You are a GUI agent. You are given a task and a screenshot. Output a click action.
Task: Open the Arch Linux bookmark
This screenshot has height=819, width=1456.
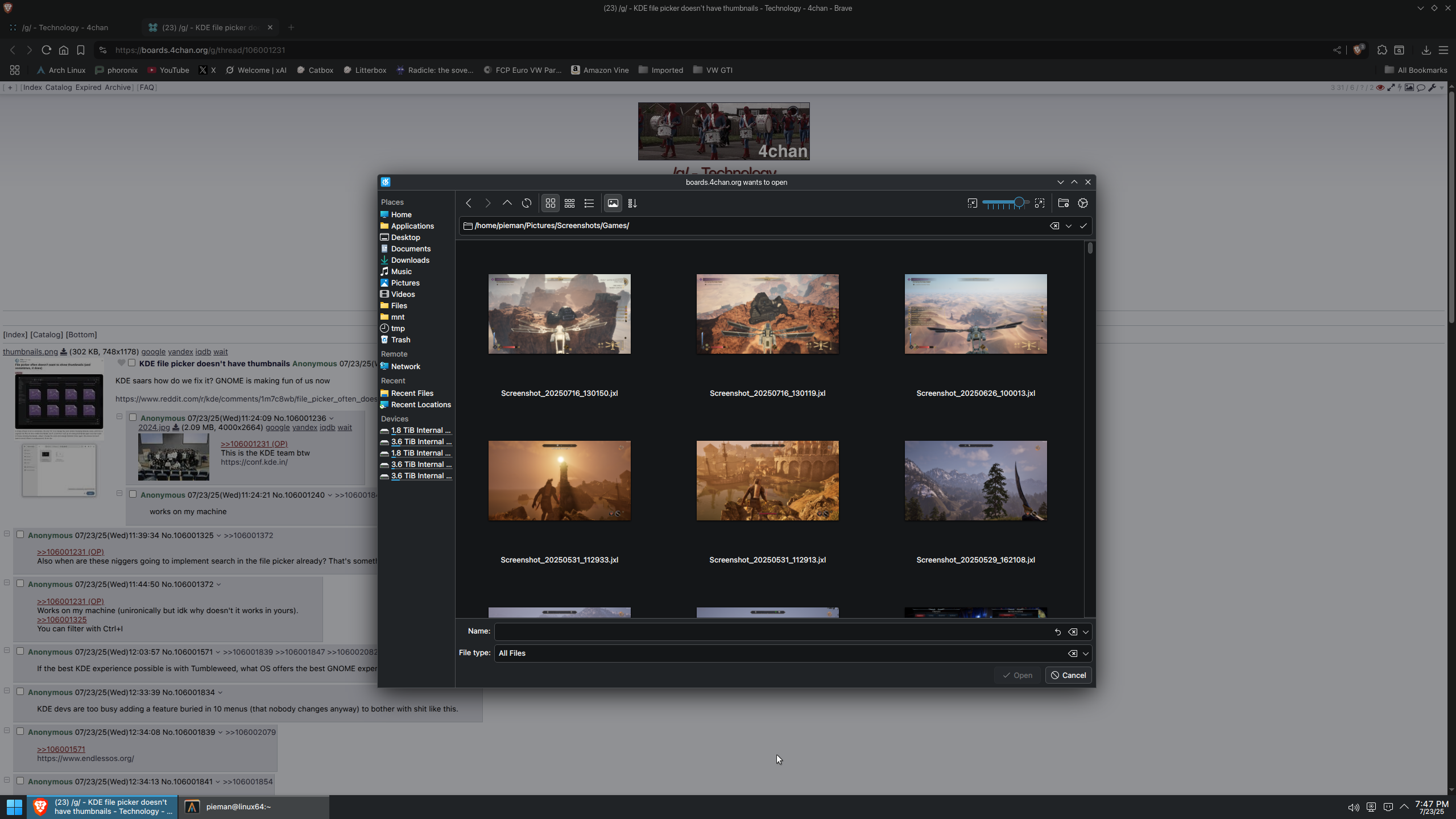click(61, 70)
